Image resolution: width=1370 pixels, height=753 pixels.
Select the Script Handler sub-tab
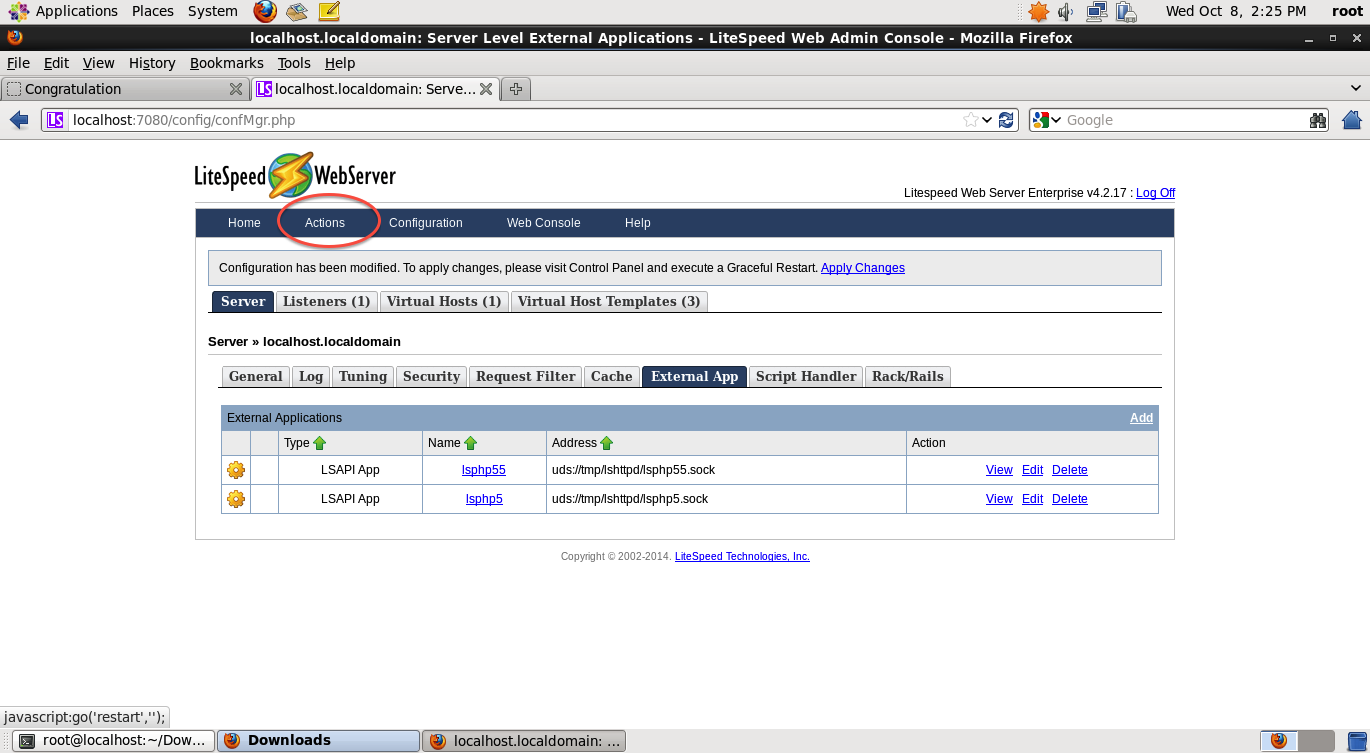coord(806,376)
